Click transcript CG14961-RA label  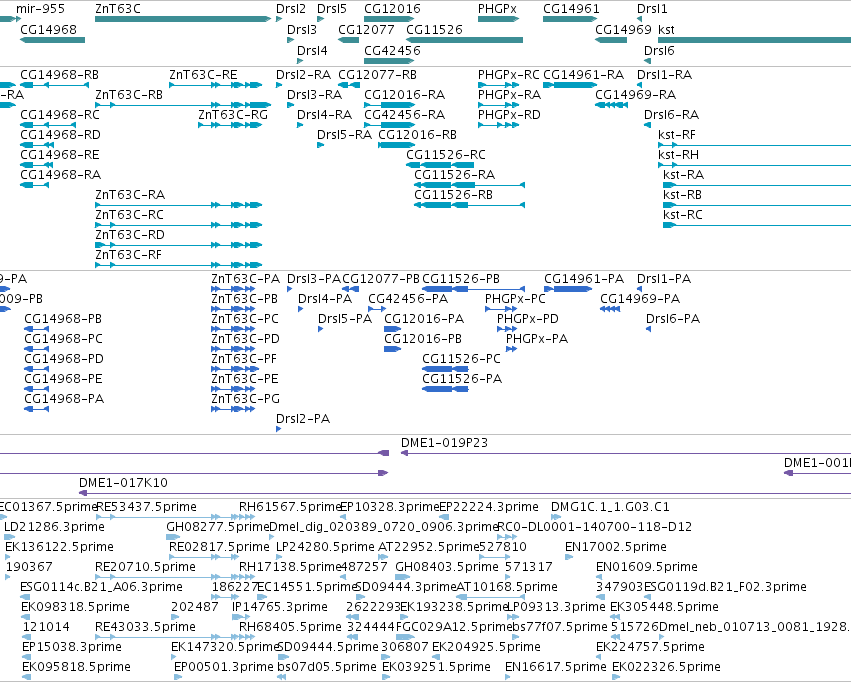click(584, 75)
